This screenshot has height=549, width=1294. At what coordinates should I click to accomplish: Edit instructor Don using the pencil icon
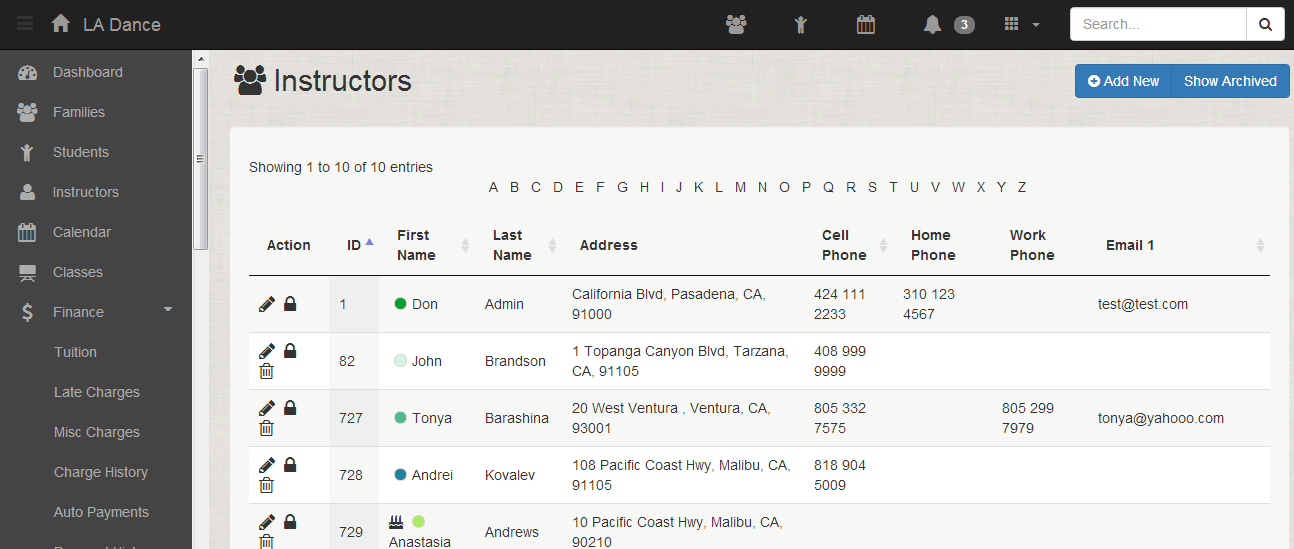pos(267,304)
